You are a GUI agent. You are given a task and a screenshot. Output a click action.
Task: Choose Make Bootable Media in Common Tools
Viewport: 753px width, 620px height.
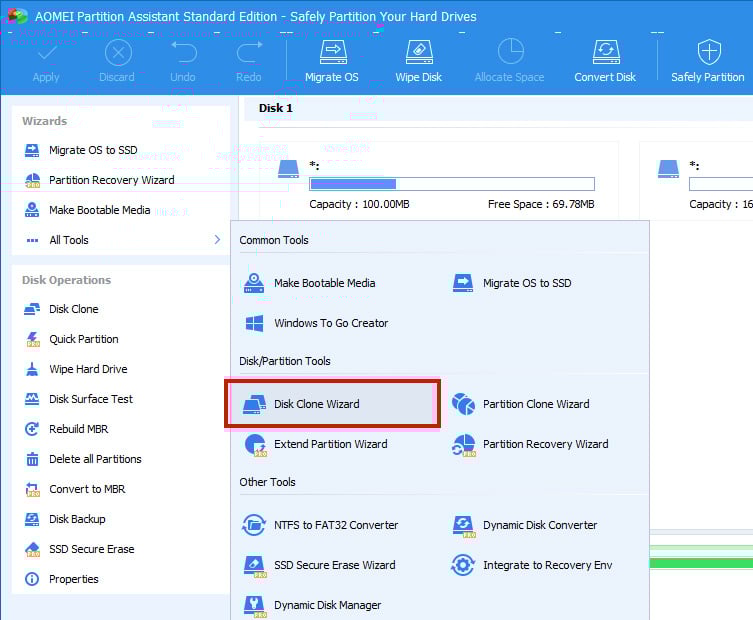[x=325, y=283]
